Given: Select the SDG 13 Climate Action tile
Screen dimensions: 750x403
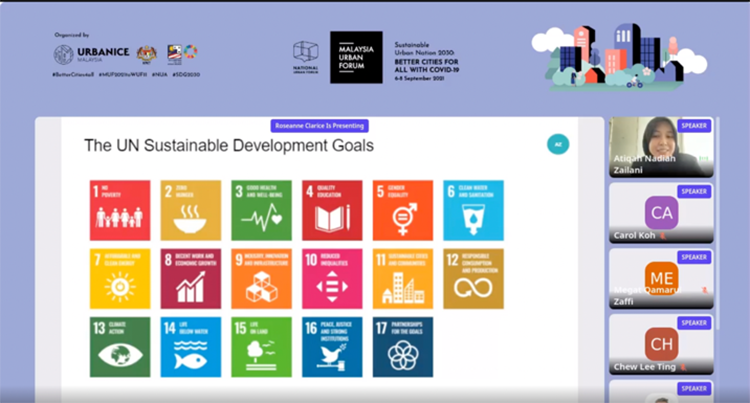Looking at the screenshot, I should point(120,347).
